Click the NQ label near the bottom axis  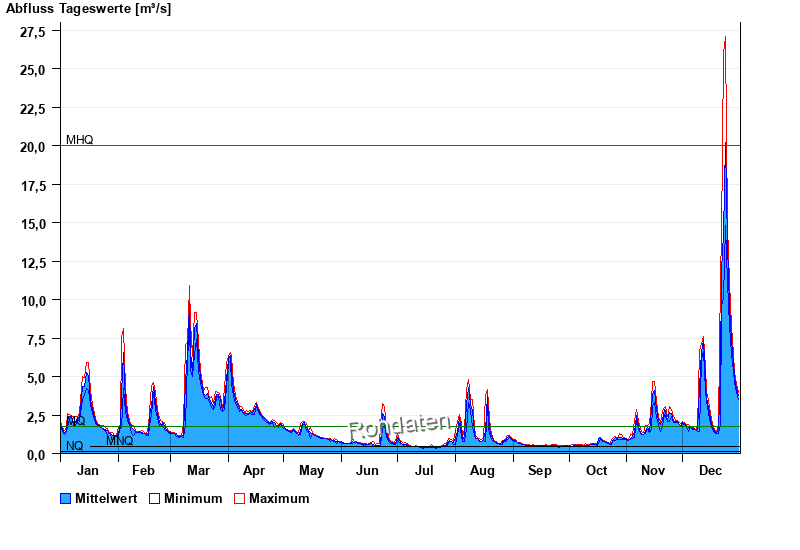[x=74, y=446]
